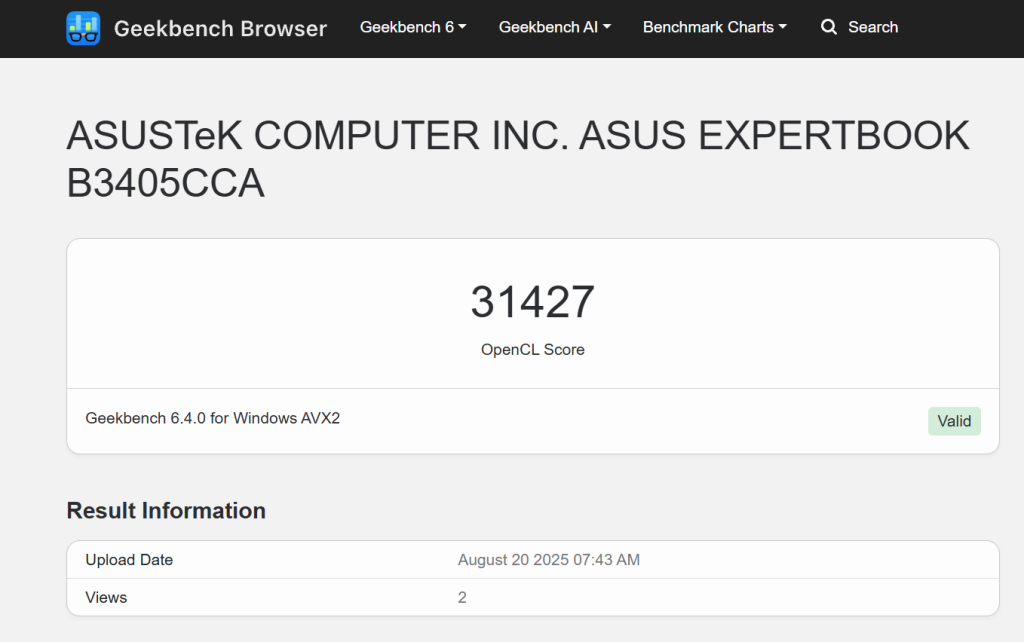Click the OpenCL Score label
The image size is (1024, 642).
tap(532, 349)
